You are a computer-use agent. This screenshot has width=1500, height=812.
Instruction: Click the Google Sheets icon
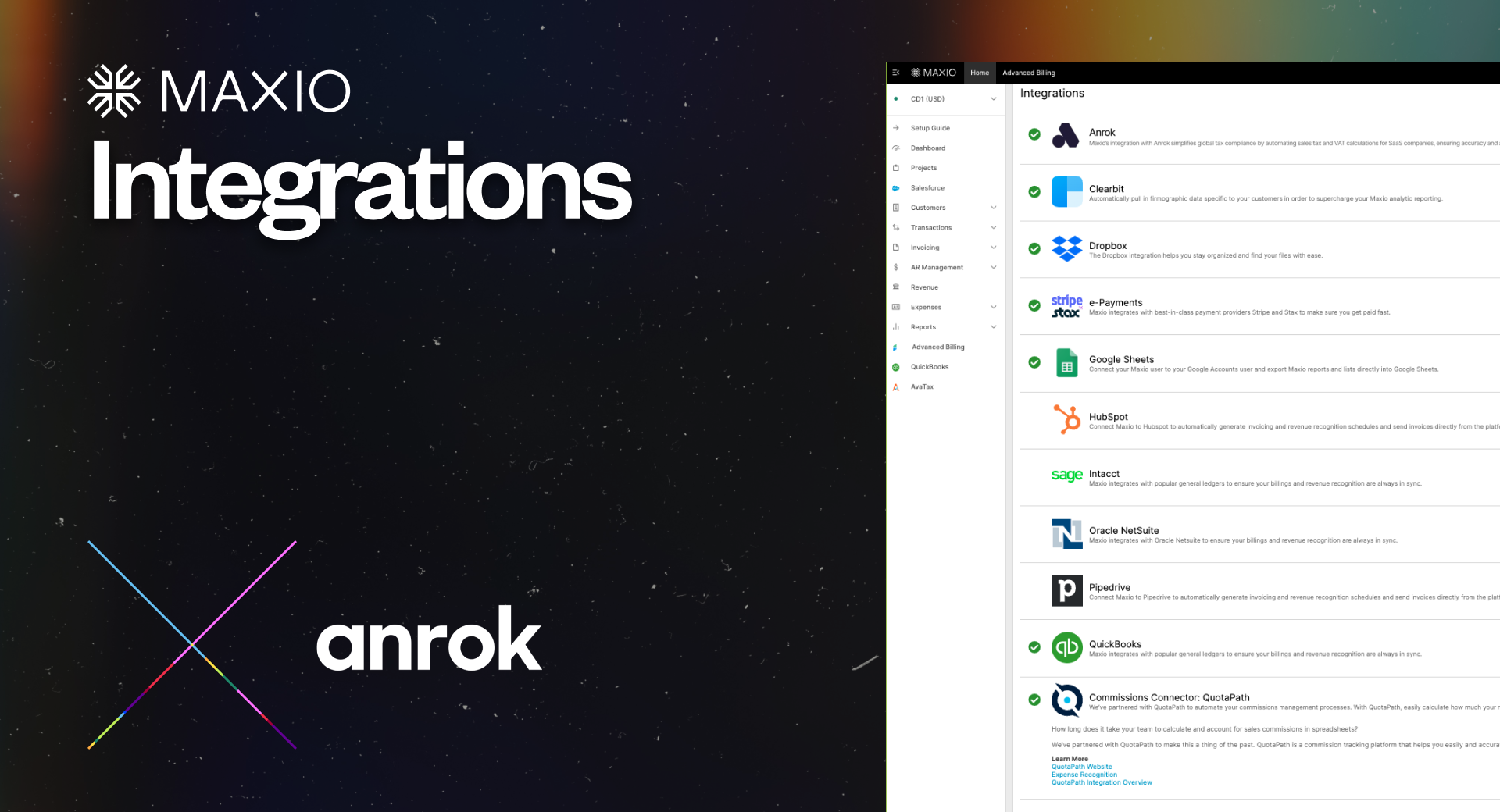[1066, 363]
